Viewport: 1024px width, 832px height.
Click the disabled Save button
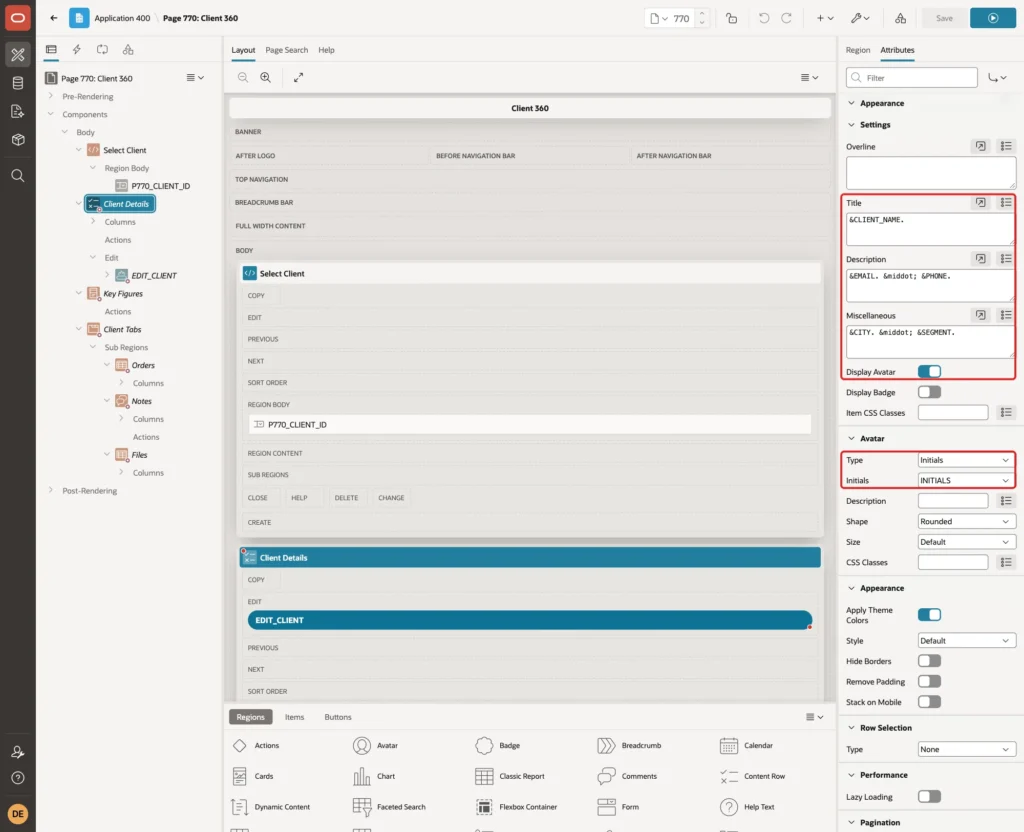944,18
